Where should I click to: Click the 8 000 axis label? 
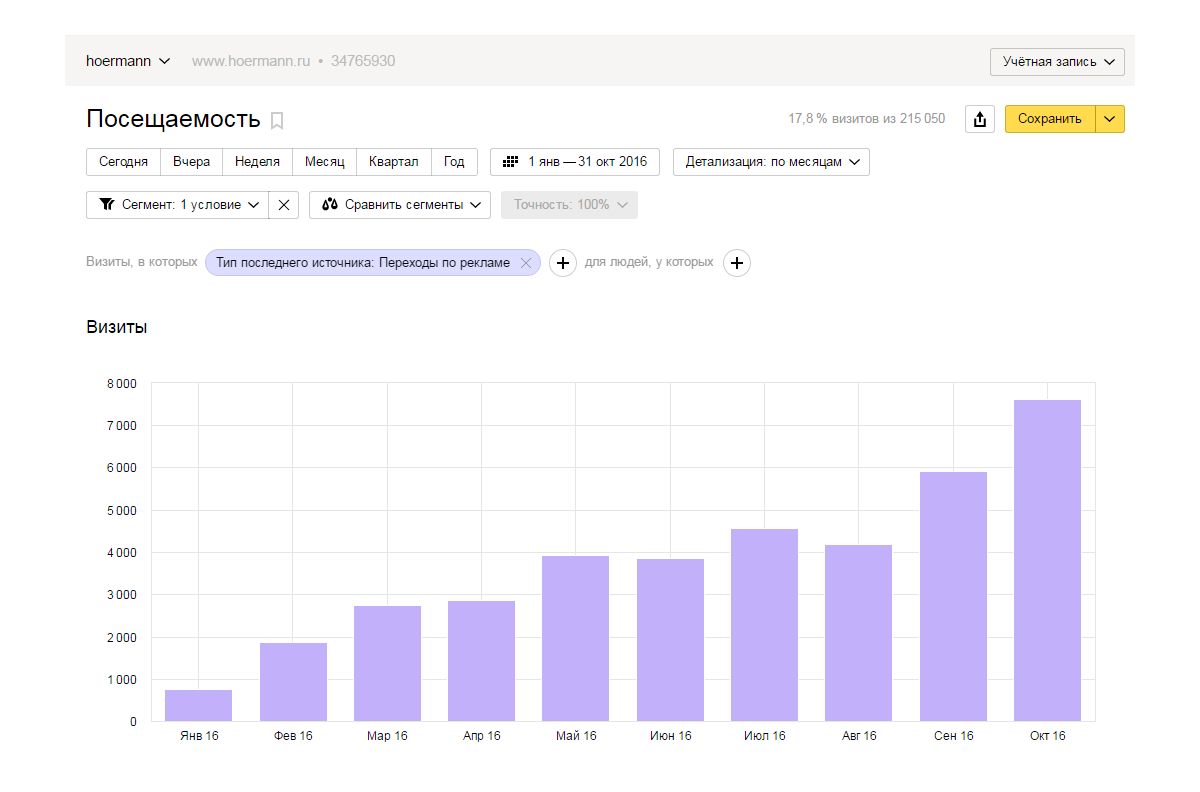coord(120,383)
